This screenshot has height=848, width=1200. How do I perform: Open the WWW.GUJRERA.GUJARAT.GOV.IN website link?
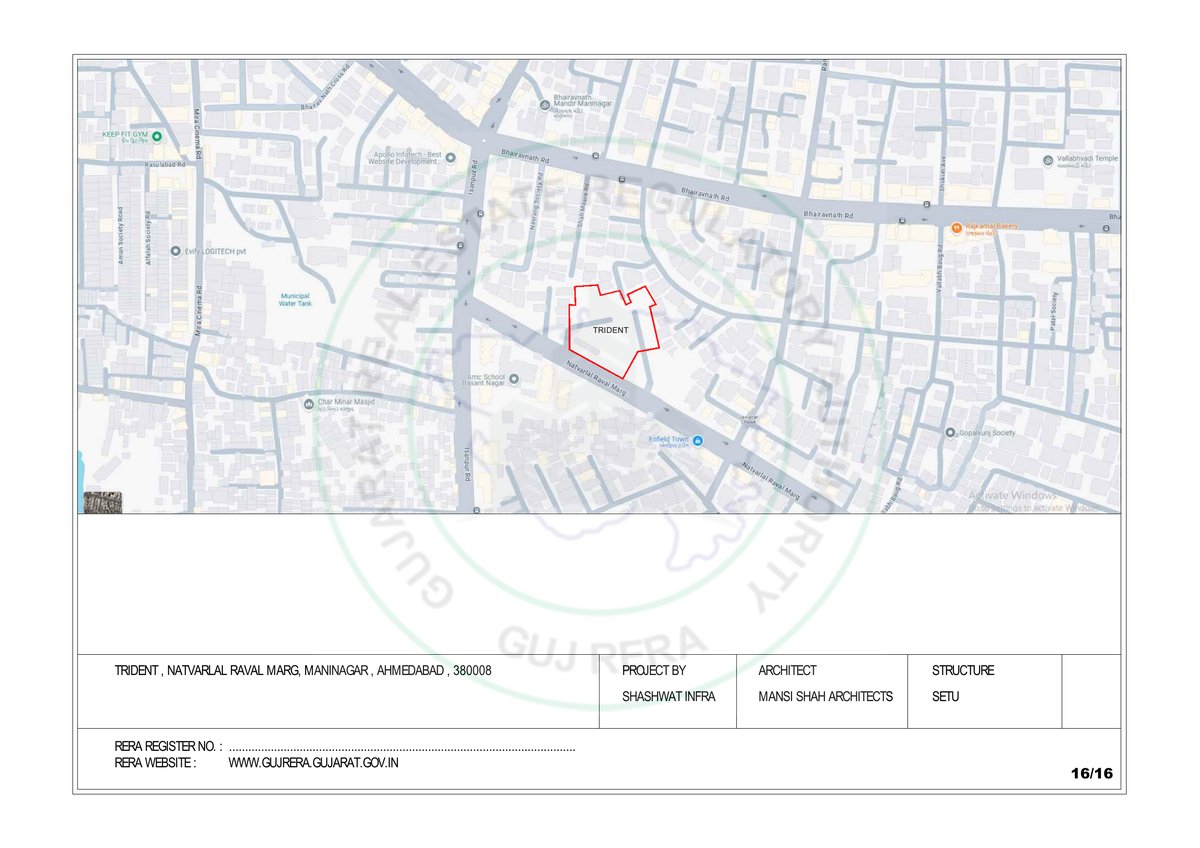coord(314,762)
